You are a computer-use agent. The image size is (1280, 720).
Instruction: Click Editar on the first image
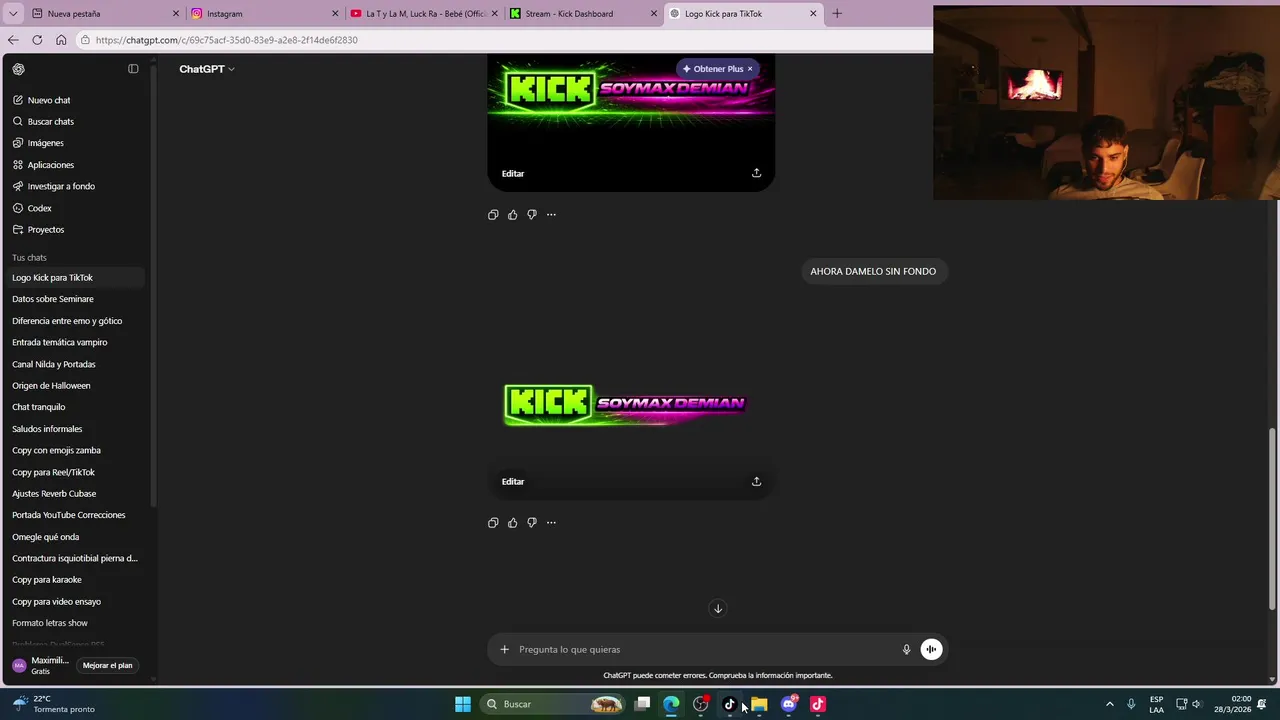click(513, 174)
